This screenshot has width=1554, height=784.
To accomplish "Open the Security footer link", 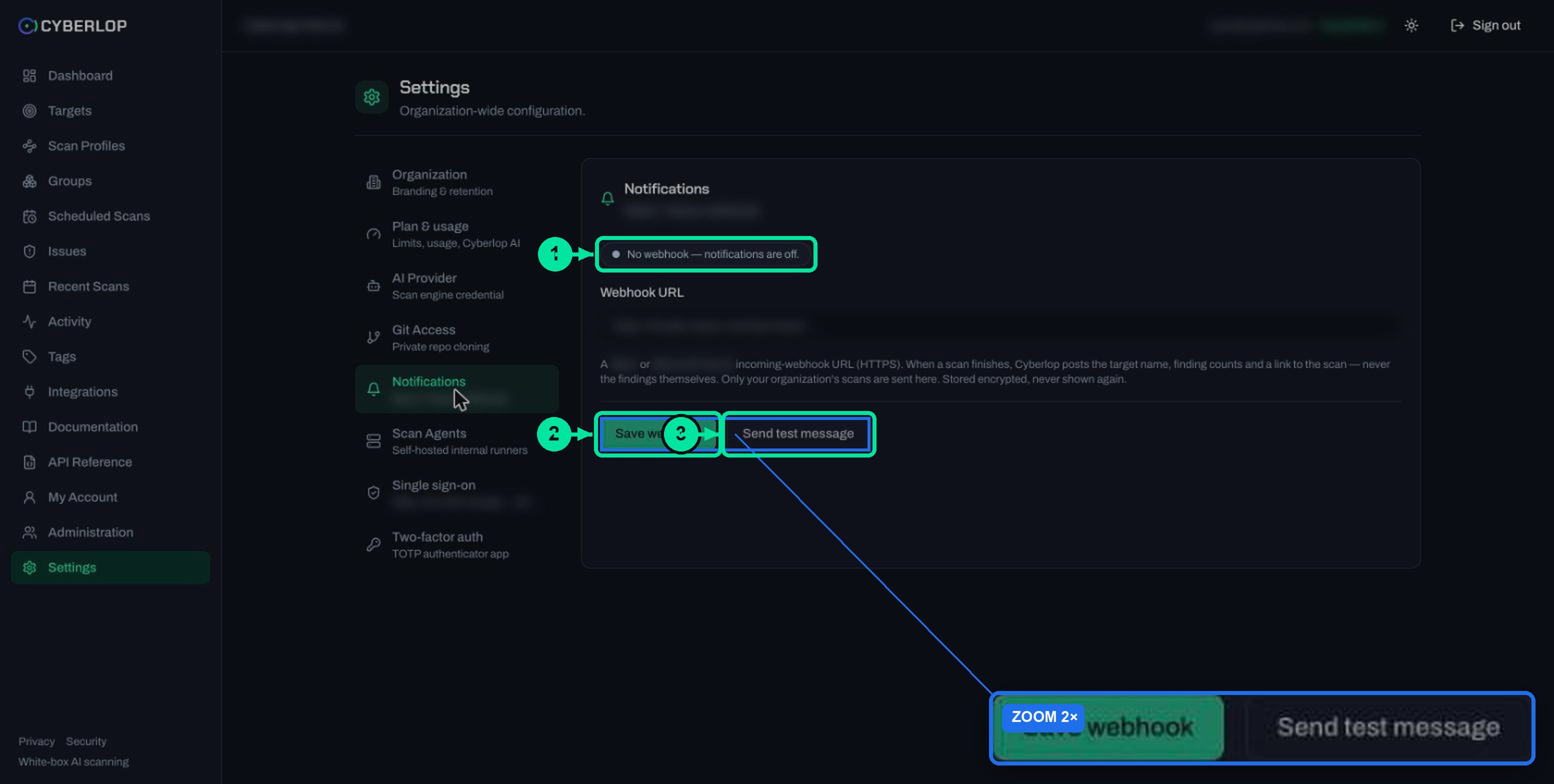I will (x=86, y=741).
